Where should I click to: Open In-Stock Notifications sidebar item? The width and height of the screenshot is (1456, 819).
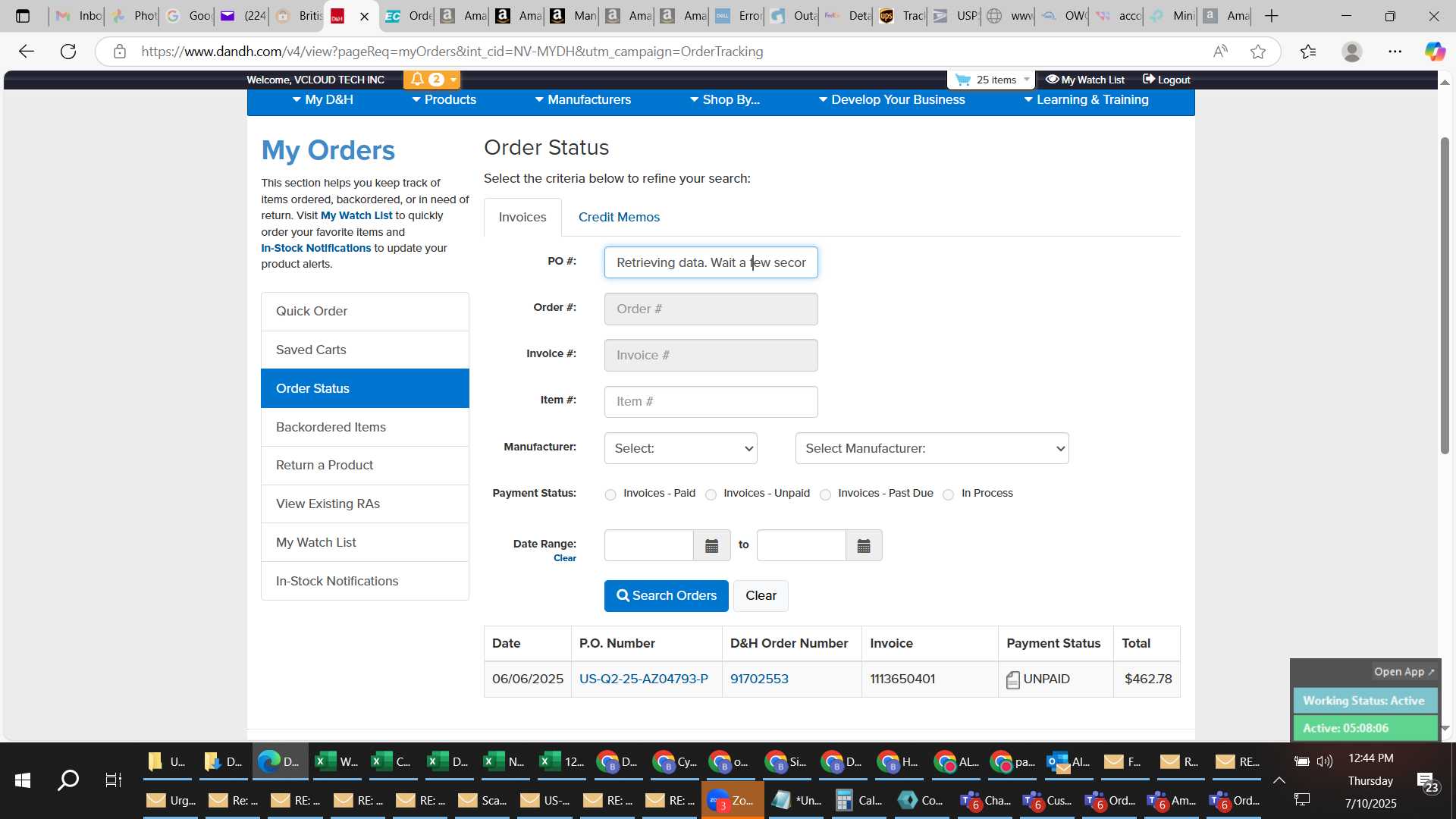pos(365,581)
